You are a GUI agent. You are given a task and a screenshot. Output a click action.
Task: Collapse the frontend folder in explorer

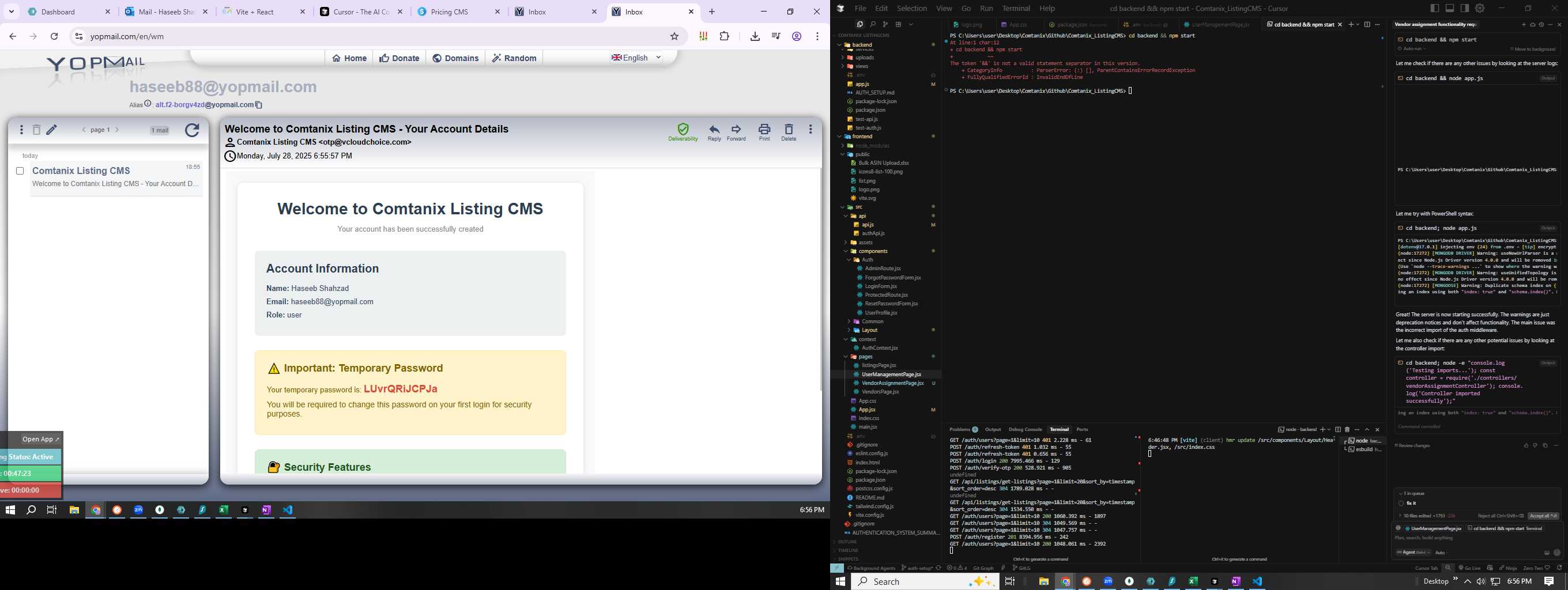[840, 137]
